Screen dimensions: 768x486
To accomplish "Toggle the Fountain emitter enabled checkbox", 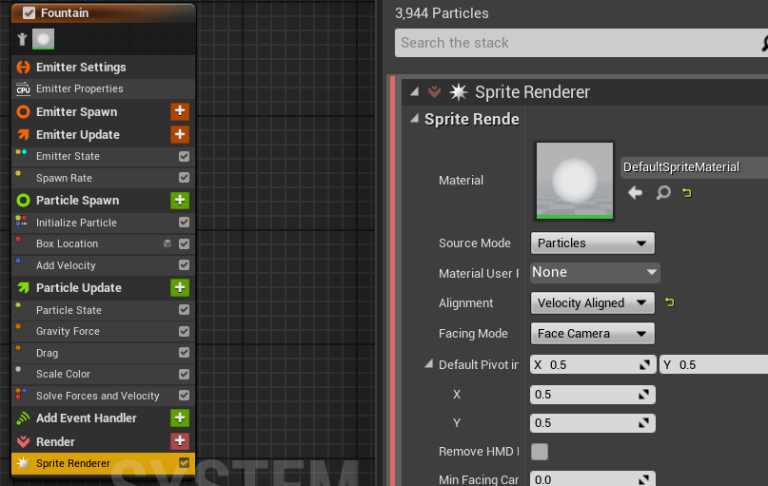I will (29, 13).
